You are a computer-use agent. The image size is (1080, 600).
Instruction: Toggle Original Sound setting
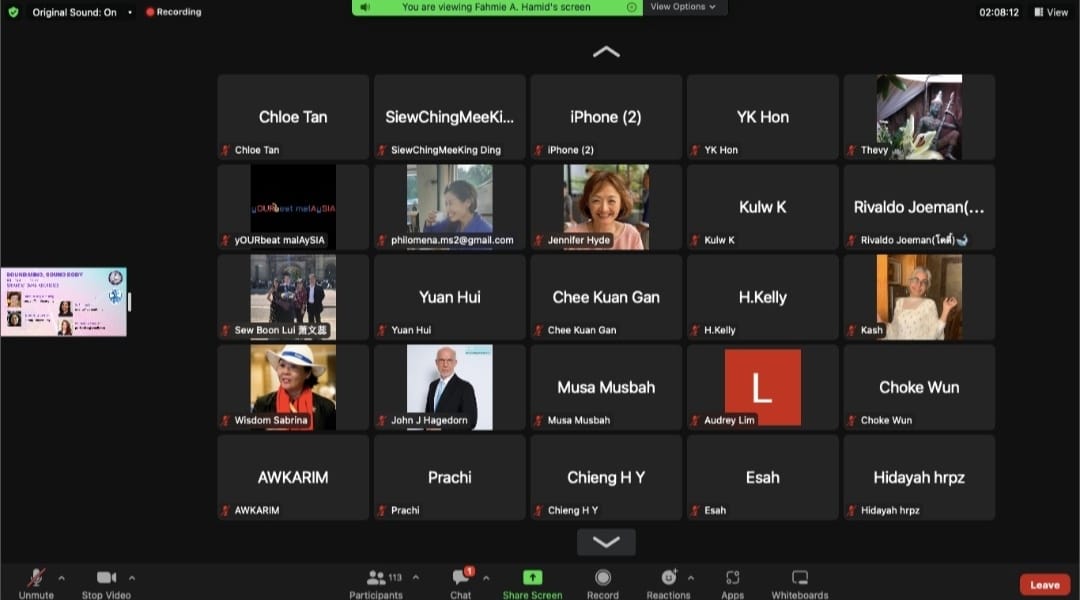[x=74, y=12]
